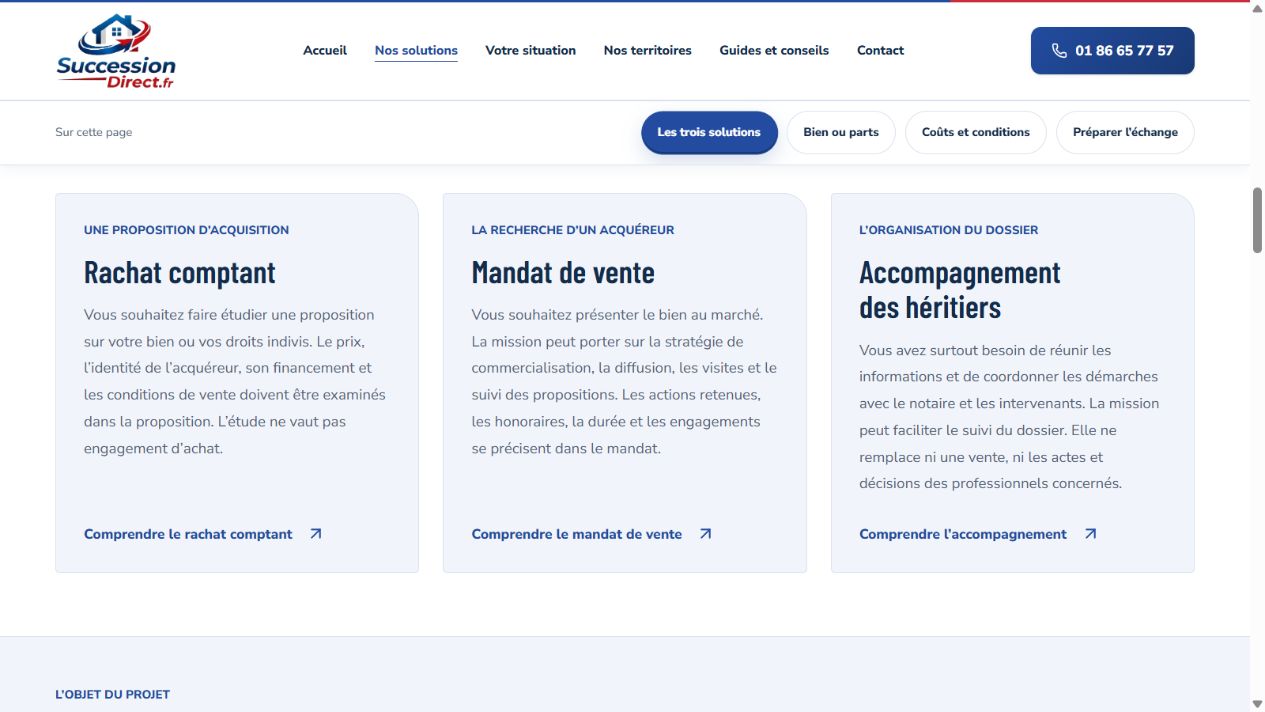Click arrow icon next to rachat comptant link

[316, 534]
